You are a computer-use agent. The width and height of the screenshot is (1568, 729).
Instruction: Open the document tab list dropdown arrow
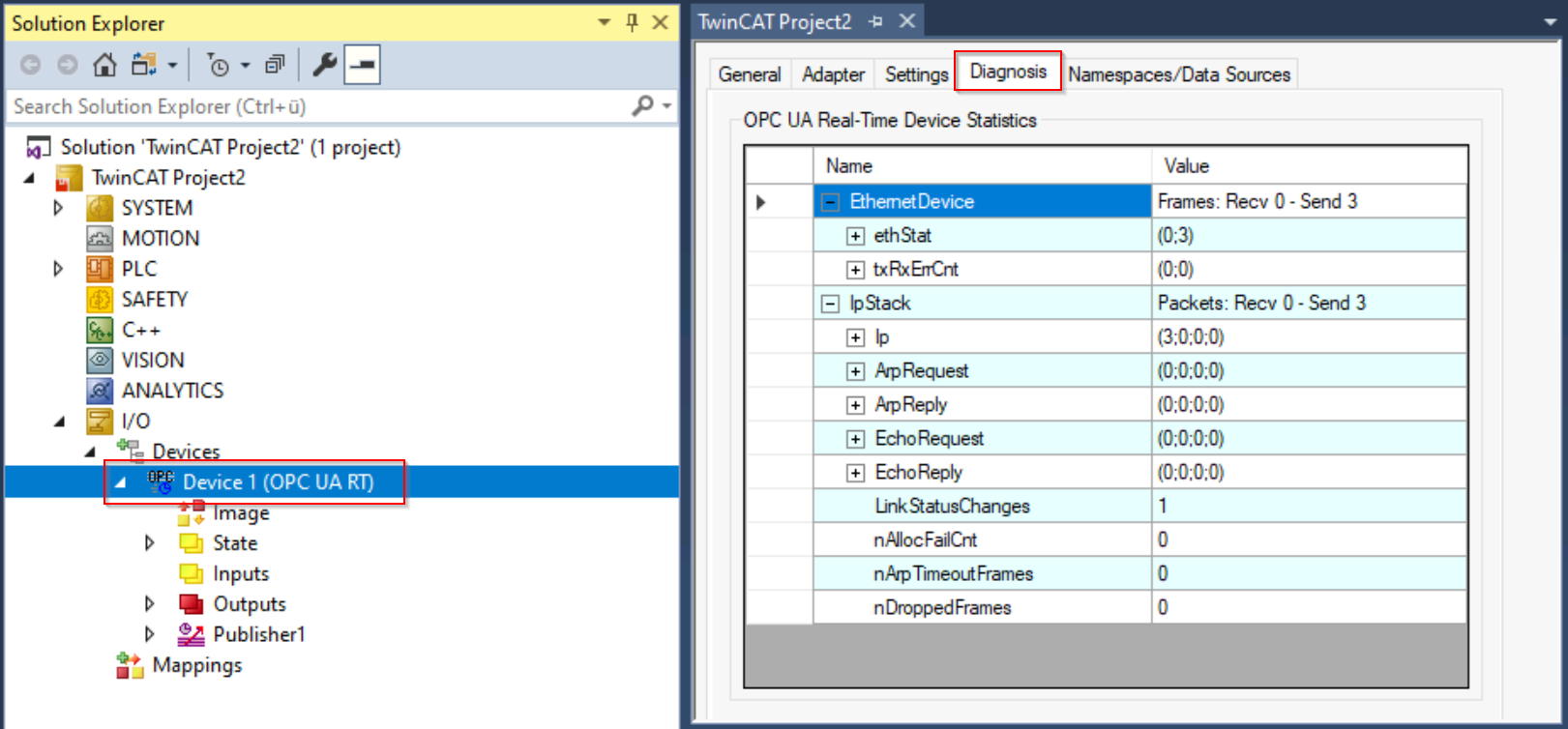(x=1550, y=21)
